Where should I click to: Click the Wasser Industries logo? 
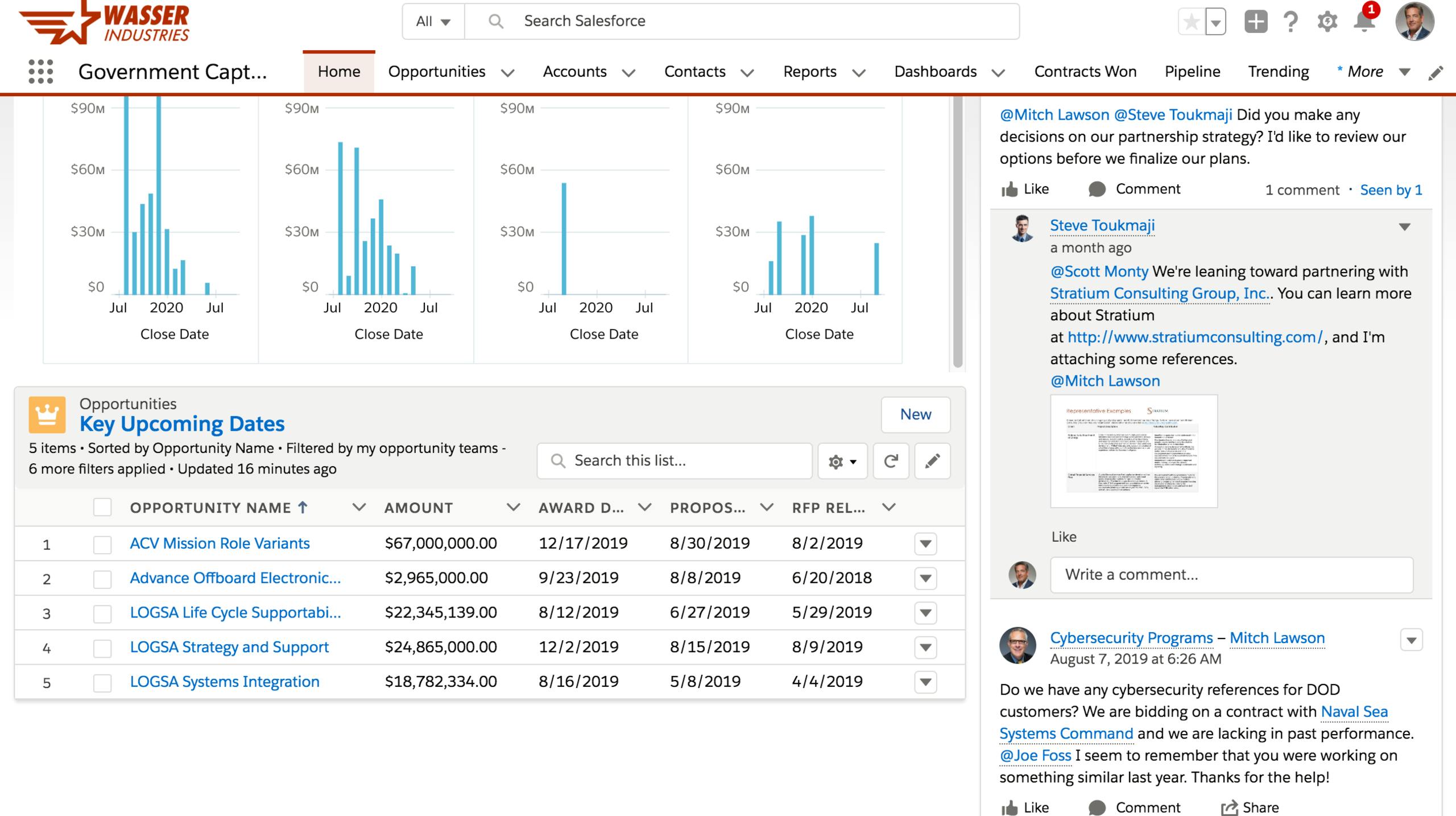[104, 23]
